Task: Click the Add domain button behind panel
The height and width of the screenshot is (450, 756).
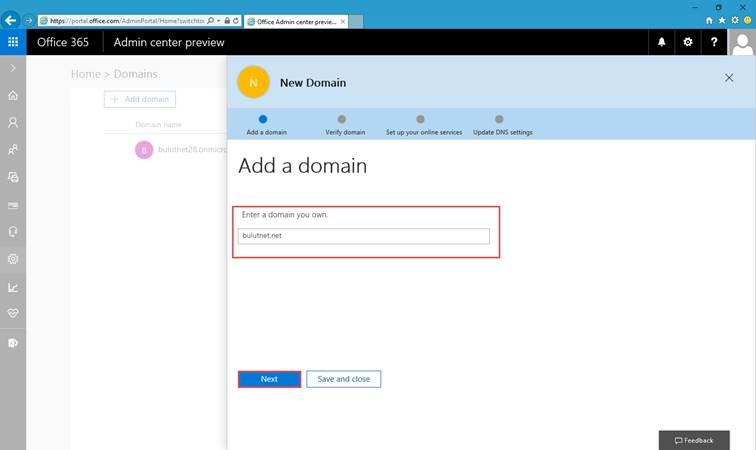Action: click(x=140, y=99)
